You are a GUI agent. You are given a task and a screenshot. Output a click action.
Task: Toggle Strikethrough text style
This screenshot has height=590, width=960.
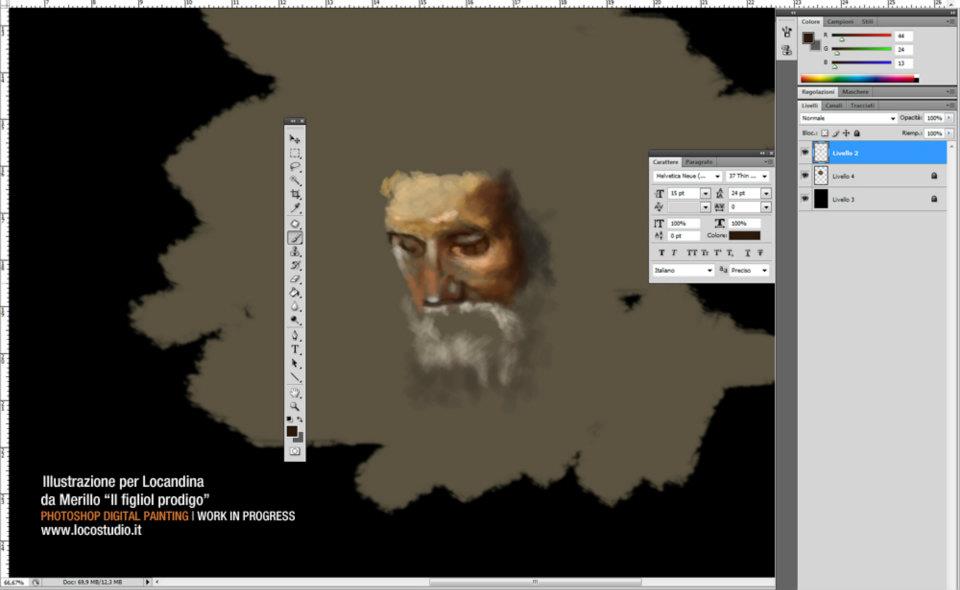pos(760,252)
